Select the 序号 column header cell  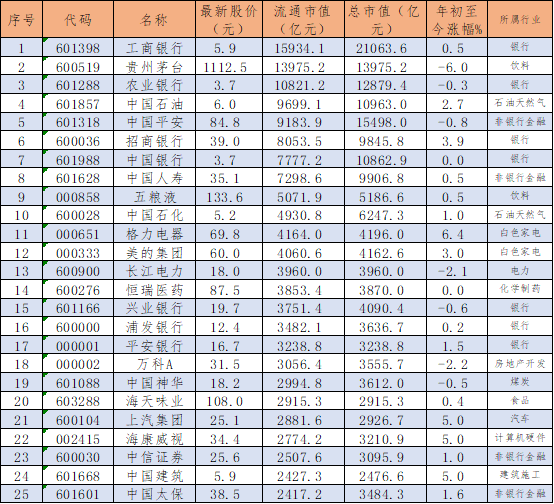[x=21, y=19]
